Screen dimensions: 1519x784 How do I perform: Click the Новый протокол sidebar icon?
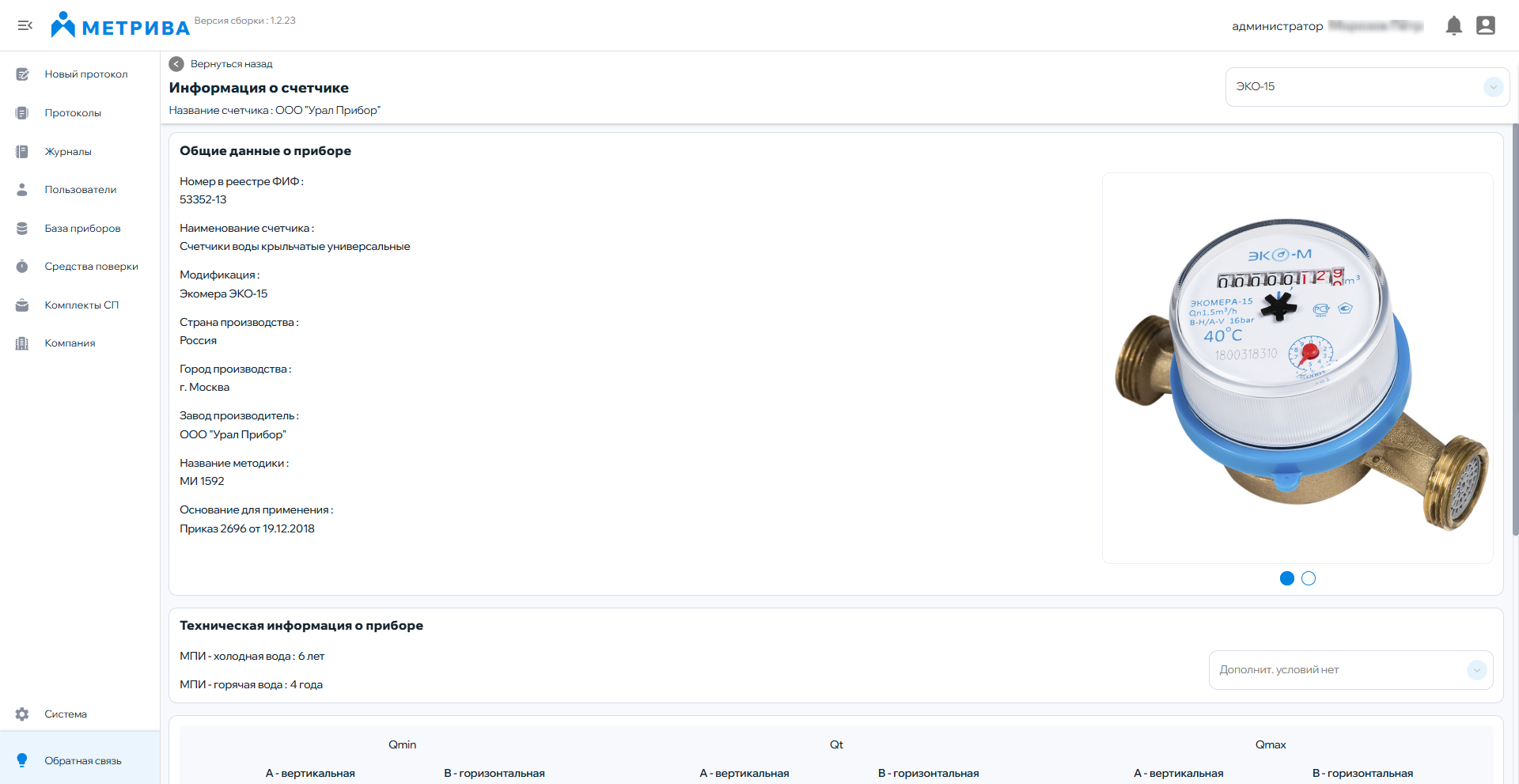coord(22,74)
